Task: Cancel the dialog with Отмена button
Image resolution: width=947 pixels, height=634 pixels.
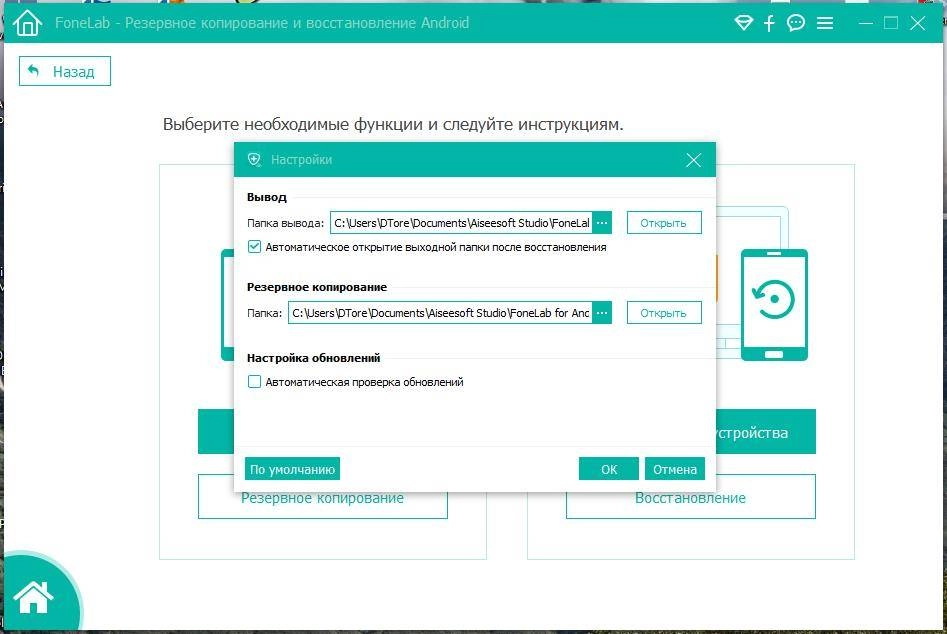Action: tap(675, 469)
